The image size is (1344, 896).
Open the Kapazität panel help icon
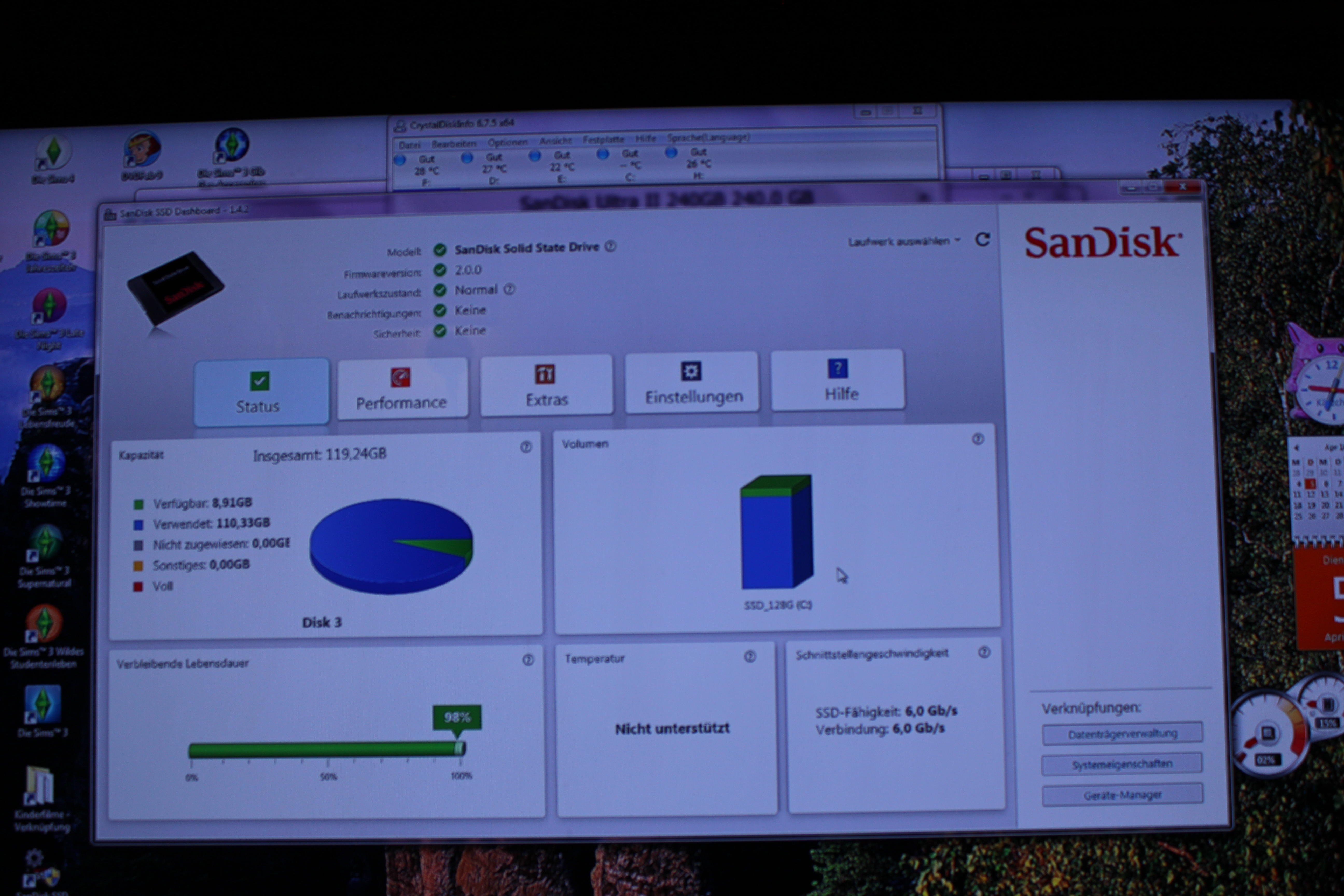pyautogui.click(x=526, y=447)
